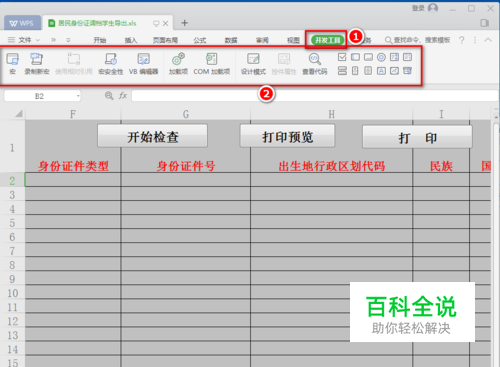Open the 加载项 add-ins manager
Screen dimensions: 500x367
pos(178,63)
